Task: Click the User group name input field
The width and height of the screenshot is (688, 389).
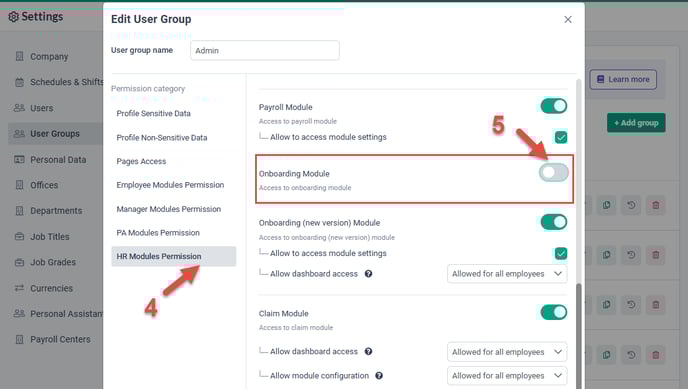Action: 265,50
